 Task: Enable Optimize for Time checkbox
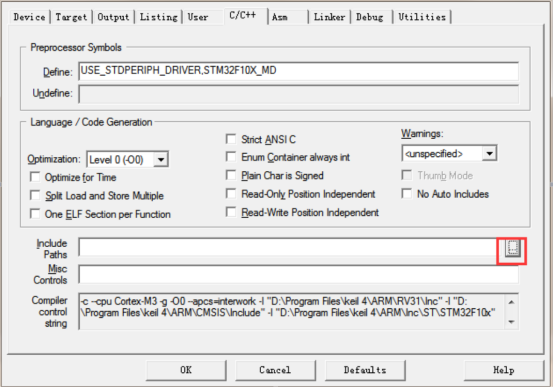[35, 177]
